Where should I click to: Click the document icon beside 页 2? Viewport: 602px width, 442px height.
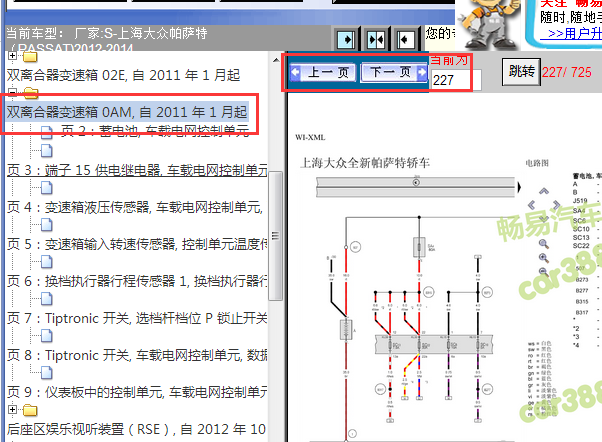point(47,132)
